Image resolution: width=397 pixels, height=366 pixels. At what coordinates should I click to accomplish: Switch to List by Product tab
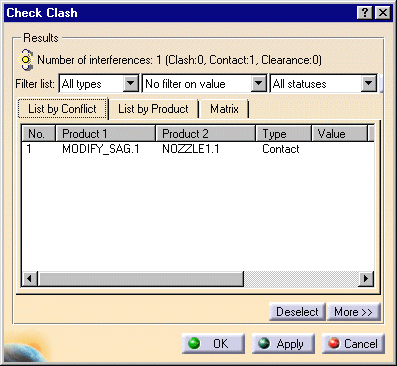153,109
